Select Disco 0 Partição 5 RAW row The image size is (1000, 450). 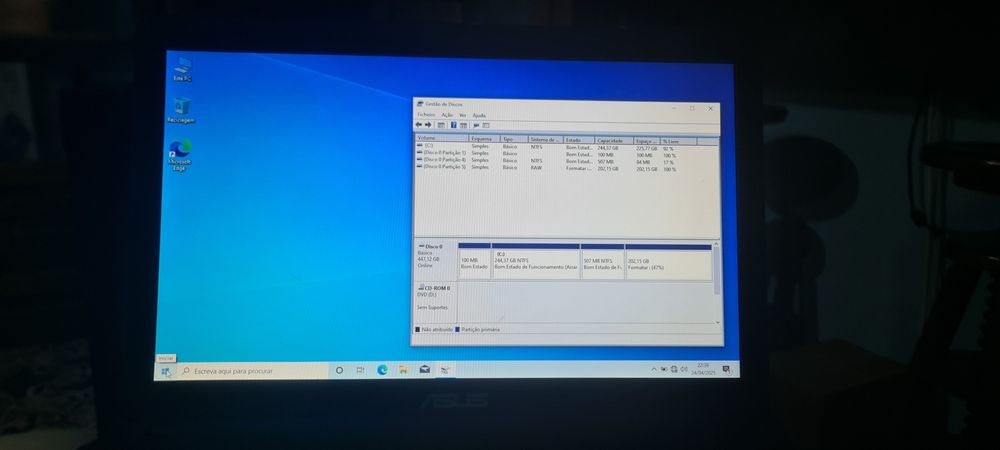coord(566,167)
